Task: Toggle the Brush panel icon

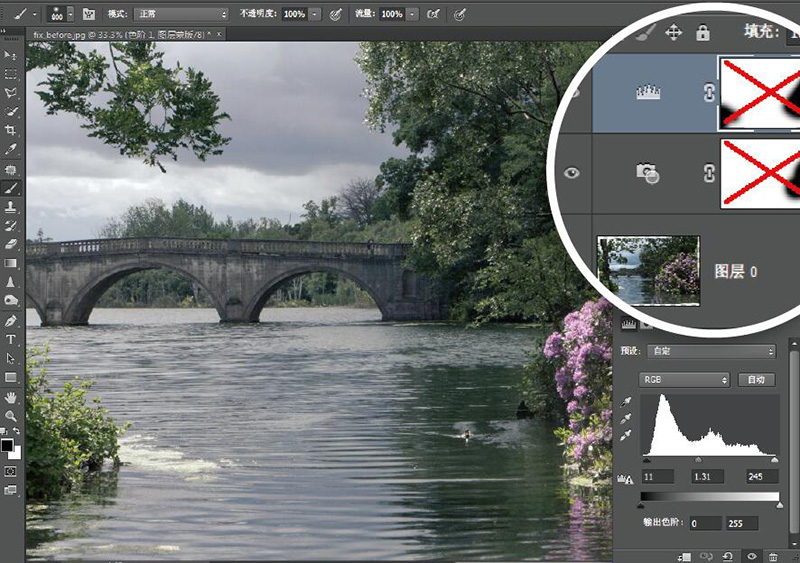Action: pos(89,14)
